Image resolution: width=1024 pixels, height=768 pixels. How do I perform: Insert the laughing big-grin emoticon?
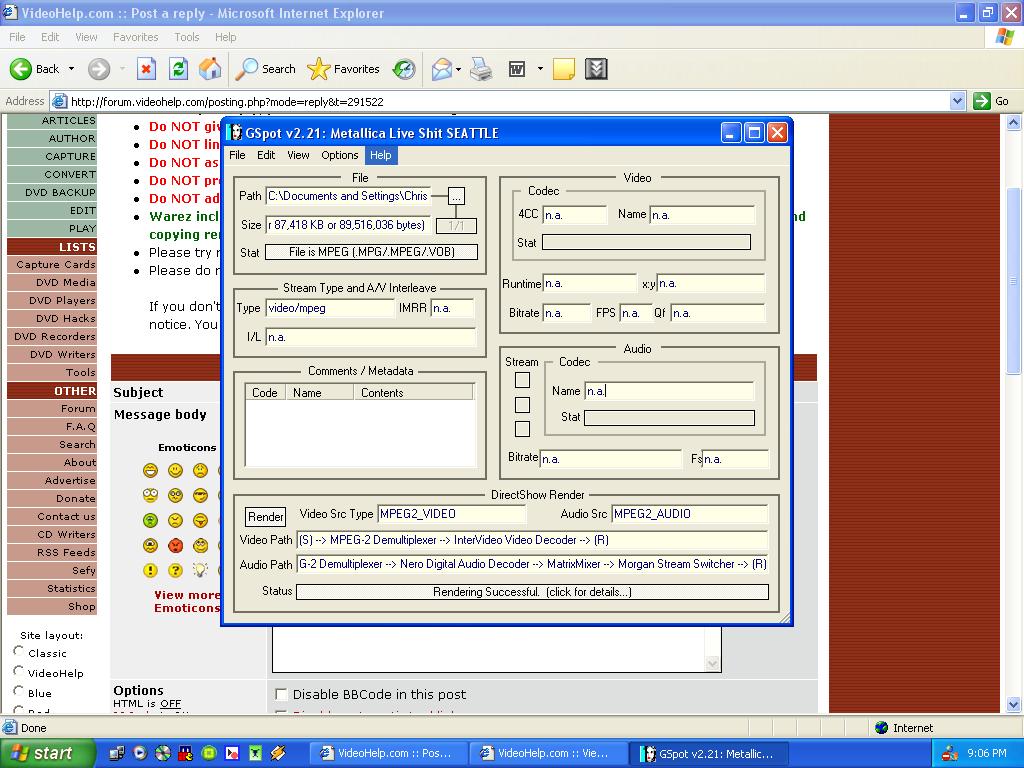(x=150, y=470)
